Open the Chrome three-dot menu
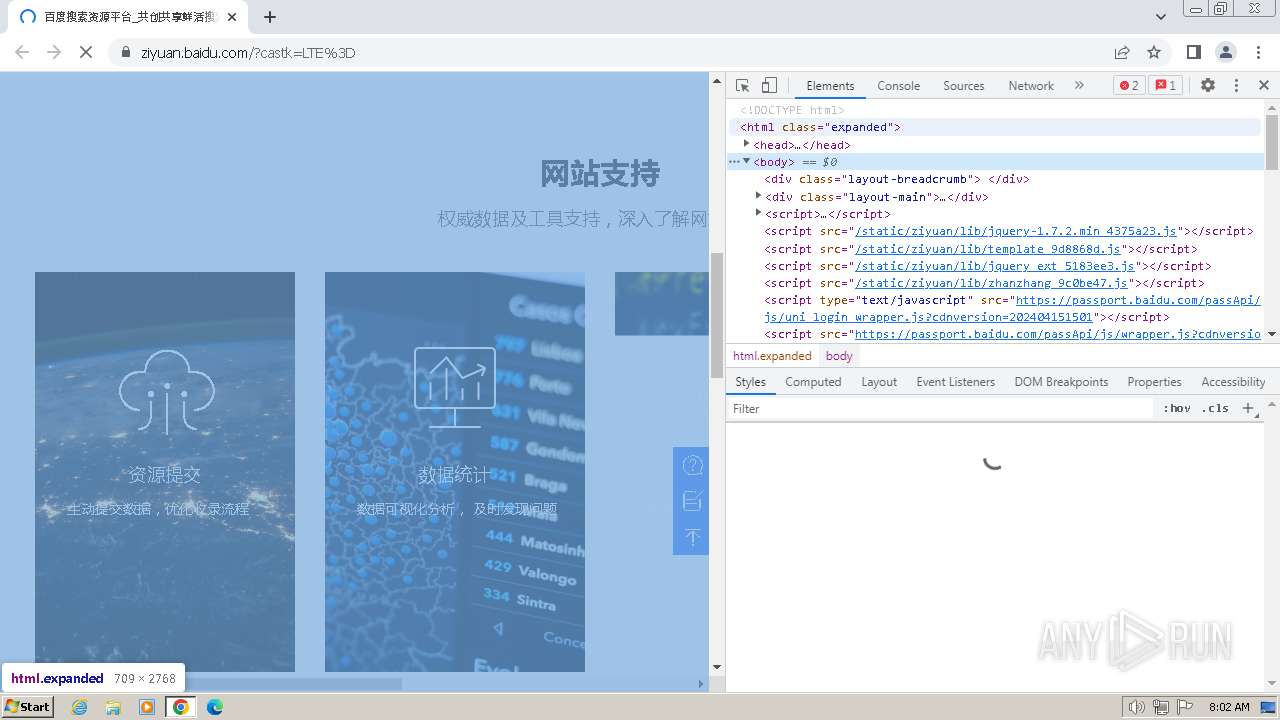Viewport: 1280px width, 720px height. (1257, 52)
